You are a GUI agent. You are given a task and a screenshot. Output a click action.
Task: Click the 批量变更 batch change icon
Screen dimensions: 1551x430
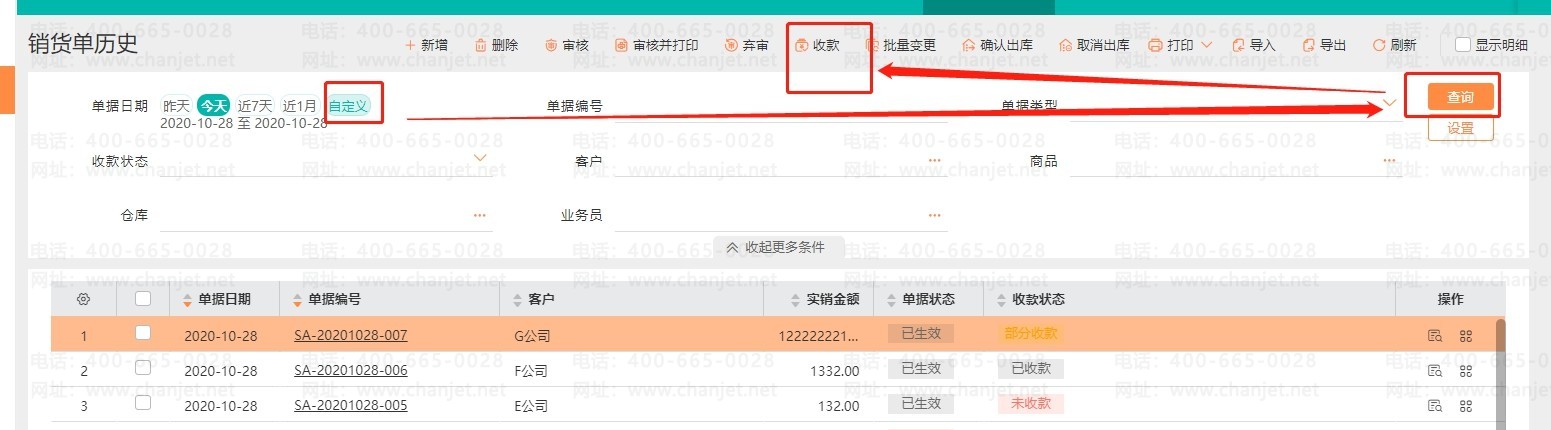point(871,45)
